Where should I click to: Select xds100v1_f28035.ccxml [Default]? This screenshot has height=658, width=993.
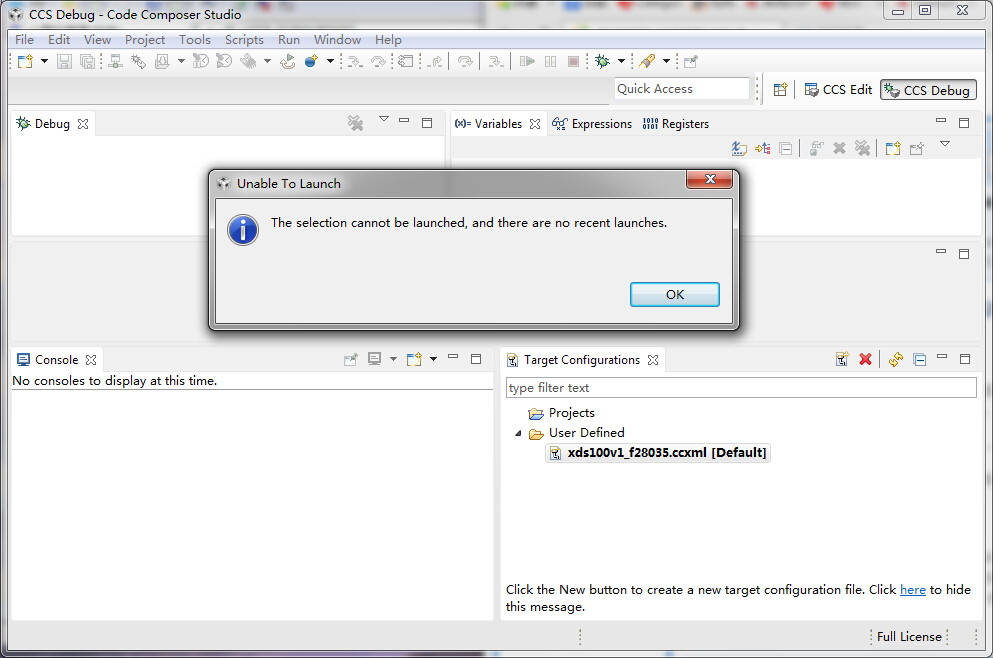[x=658, y=453]
